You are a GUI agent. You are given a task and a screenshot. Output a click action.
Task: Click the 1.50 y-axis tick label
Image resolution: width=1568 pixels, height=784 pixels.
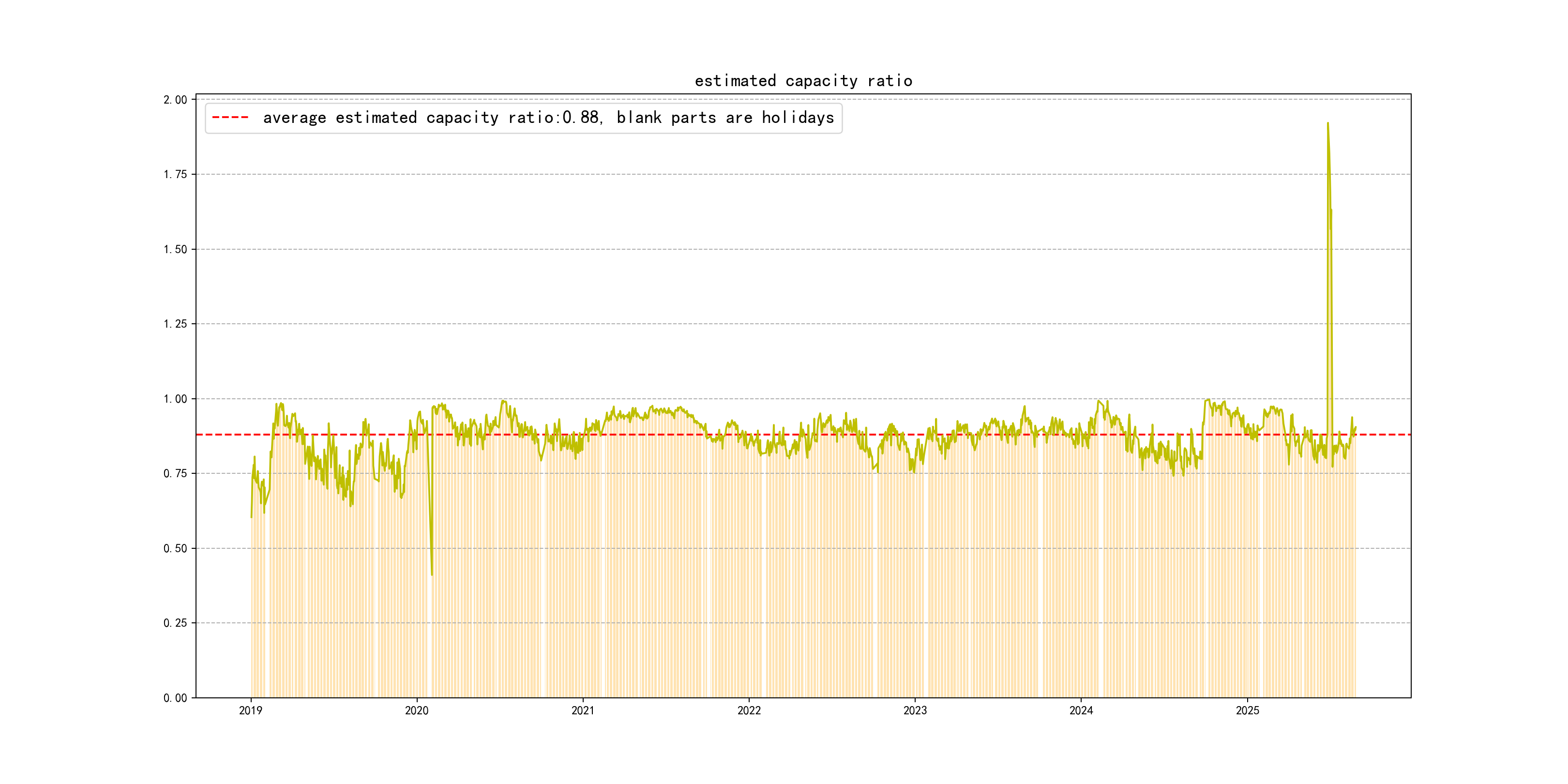175,250
